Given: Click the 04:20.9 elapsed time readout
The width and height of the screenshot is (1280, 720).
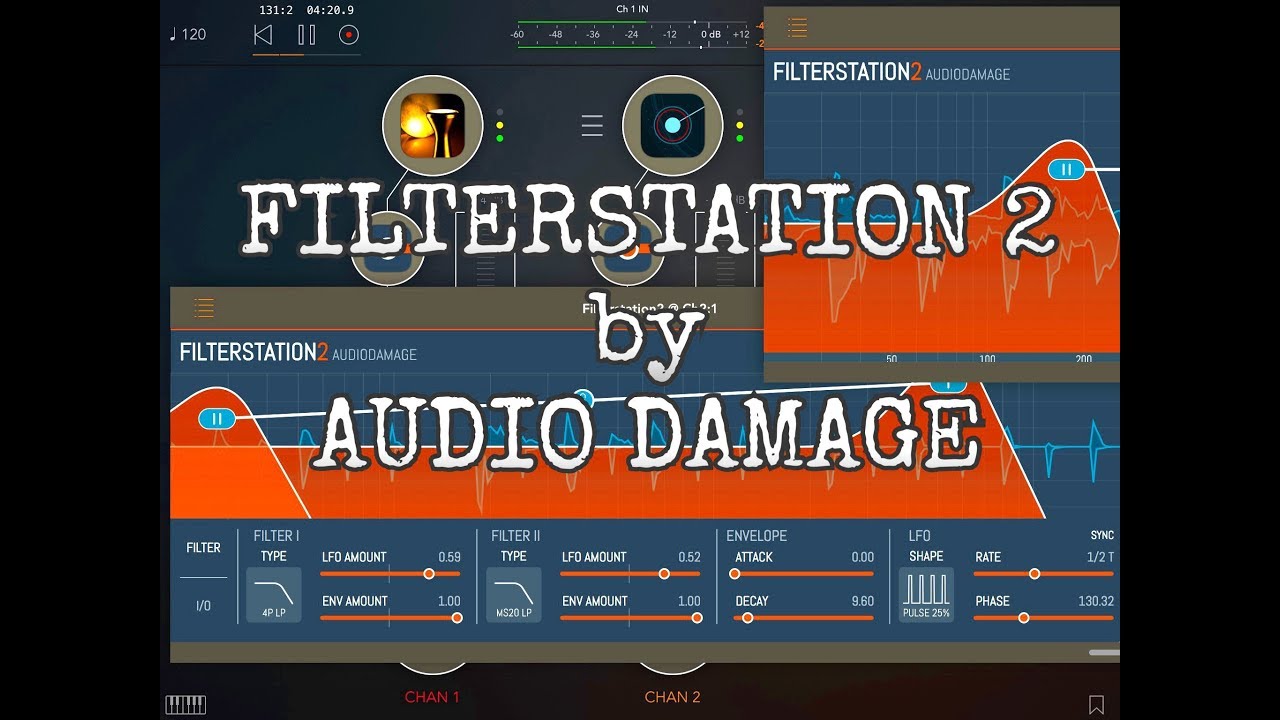Looking at the screenshot, I should point(330,10).
